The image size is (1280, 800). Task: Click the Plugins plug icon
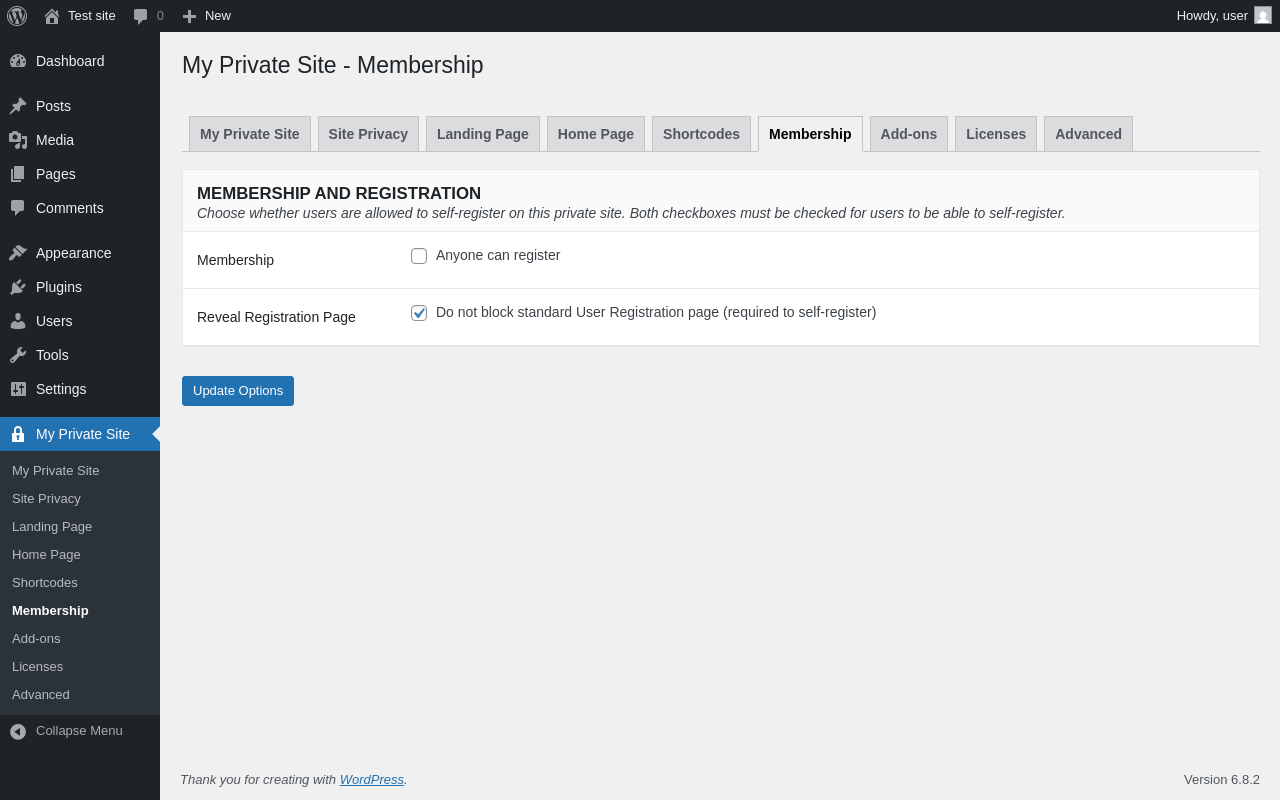pyautogui.click(x=18, y=287)
